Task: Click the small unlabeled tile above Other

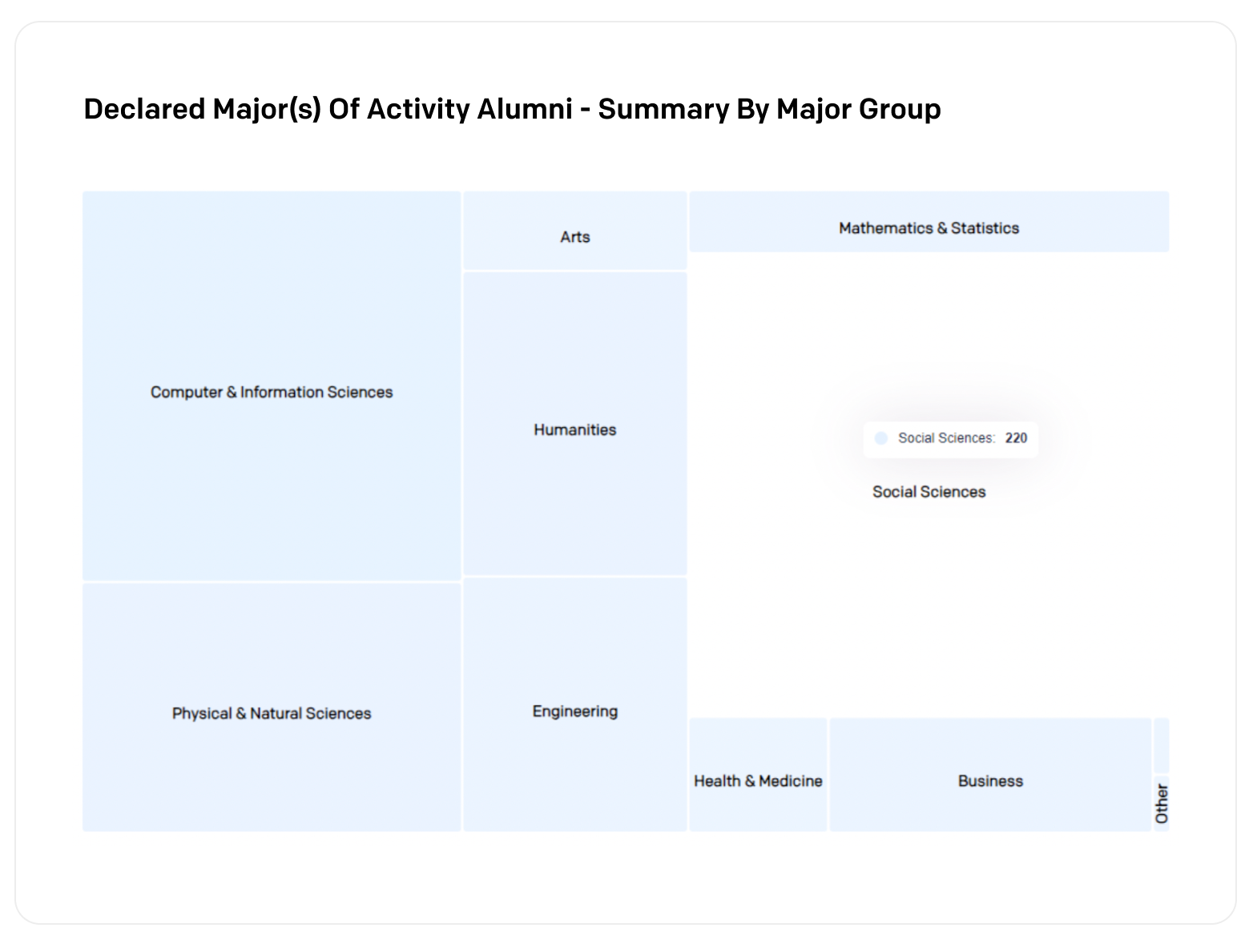Action: click(x=1162, y=746)
